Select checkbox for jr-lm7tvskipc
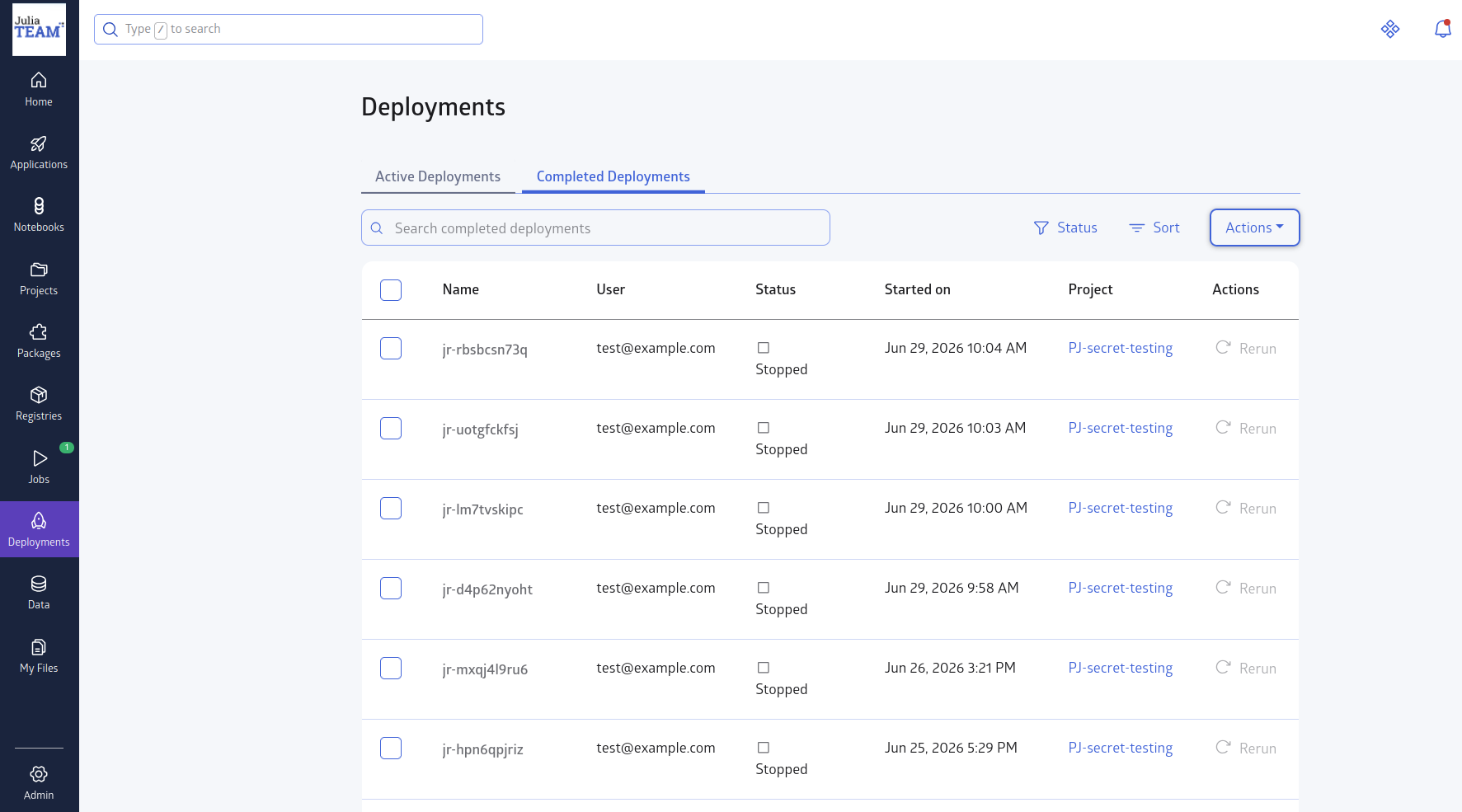The height and width of the screenshot is (812, 1462). tap(391, 508)
